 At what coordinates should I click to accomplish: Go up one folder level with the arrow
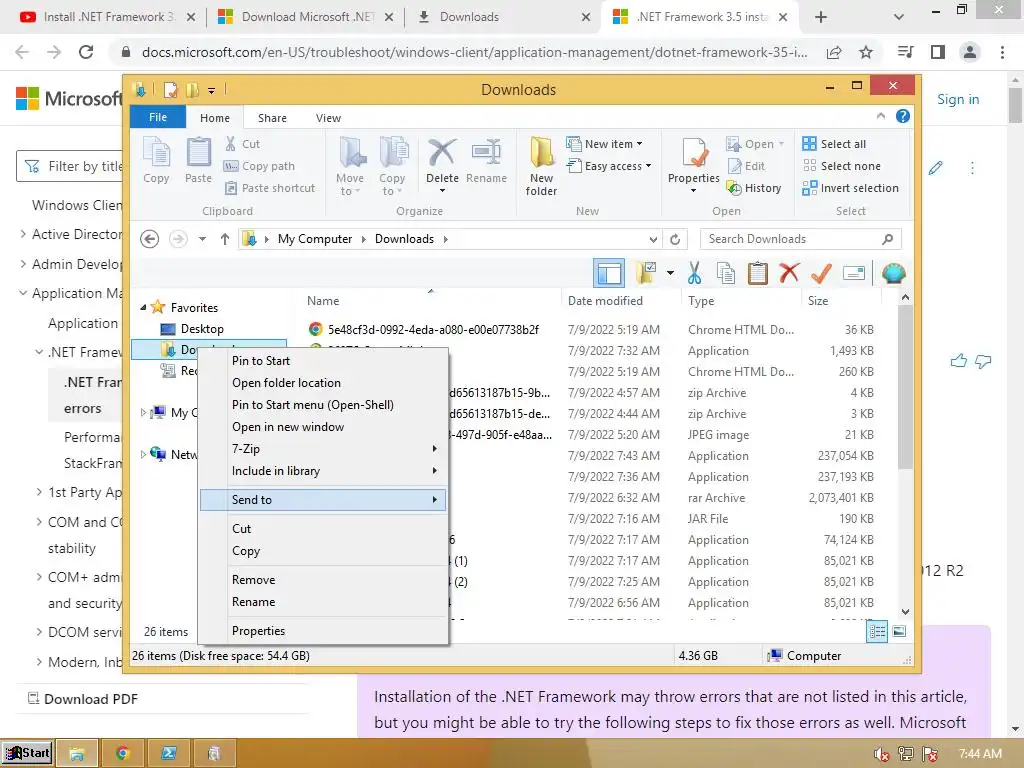(225, 239)
